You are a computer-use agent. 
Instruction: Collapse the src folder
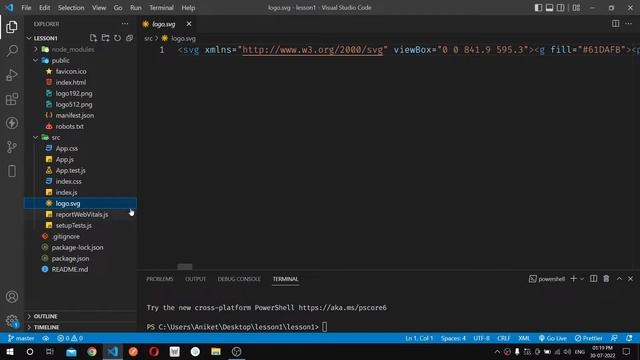[36, 137]
